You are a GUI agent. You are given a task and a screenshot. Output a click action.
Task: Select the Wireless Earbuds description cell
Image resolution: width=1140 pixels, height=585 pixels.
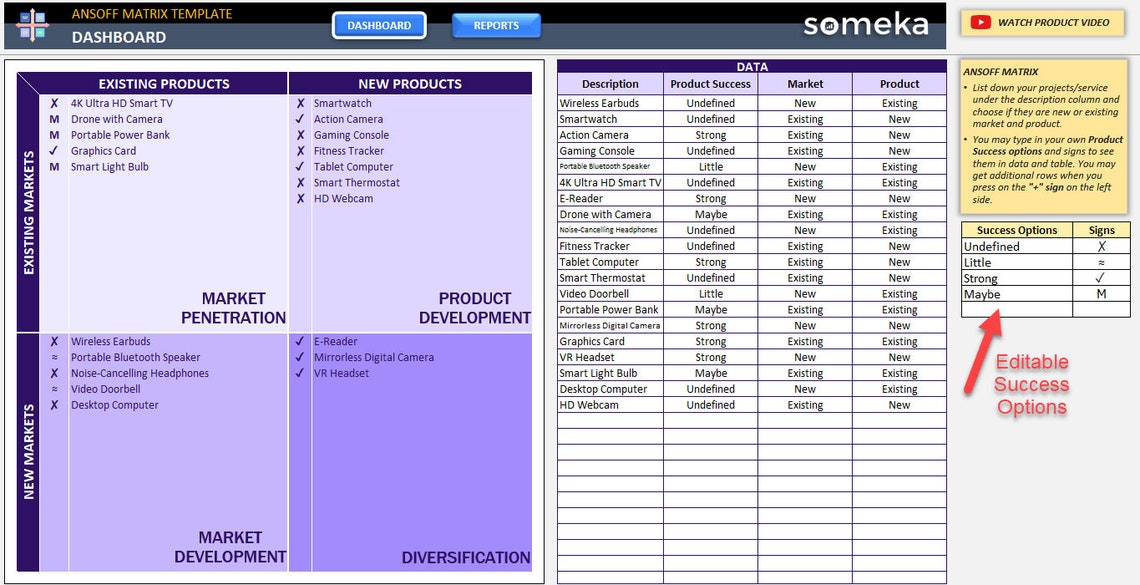click(610, 103)
